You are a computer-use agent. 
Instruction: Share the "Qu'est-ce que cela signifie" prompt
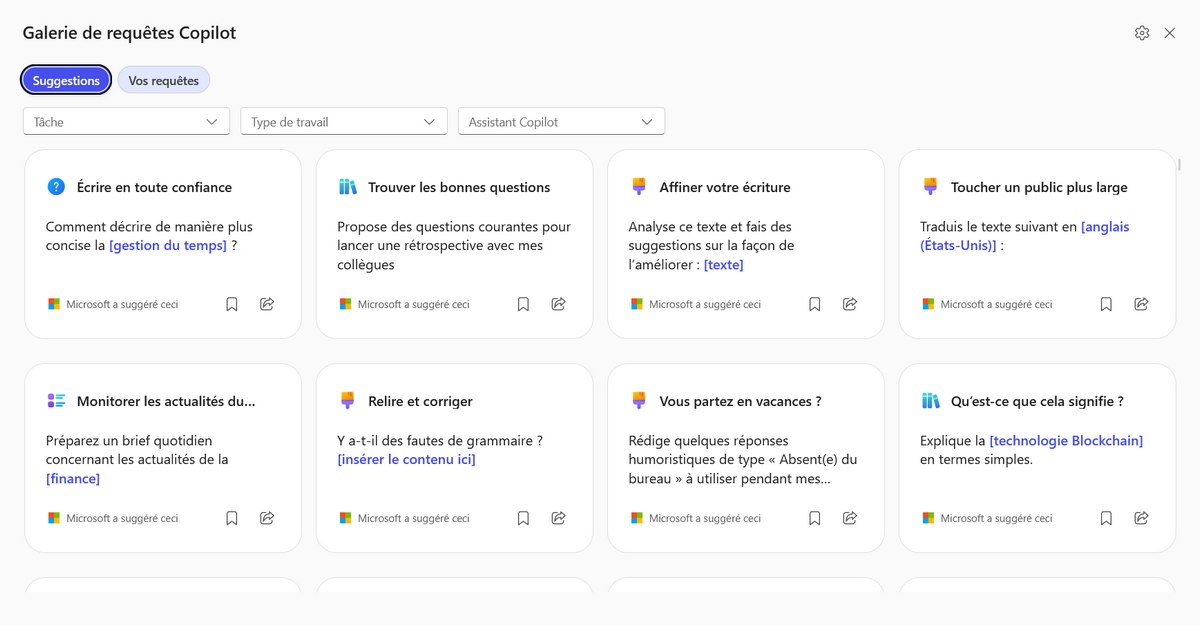1141,518
